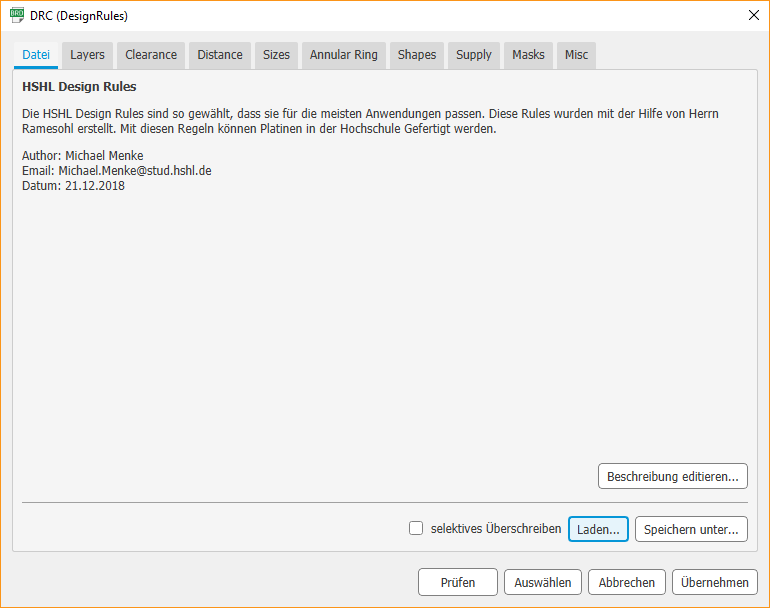The image size is (770, 608).
Task: Cancel the dialog with Abbrechen
Action: click(627, 583)
